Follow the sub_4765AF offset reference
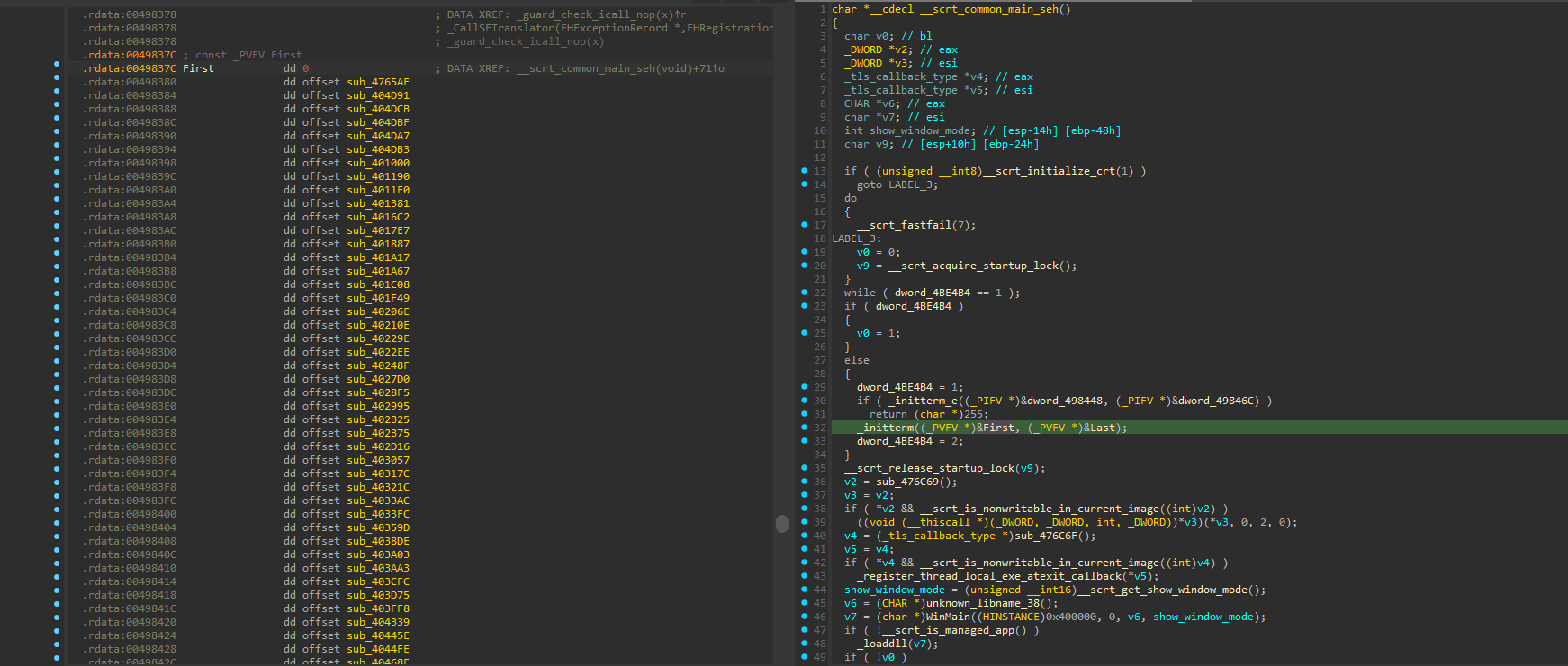1568x666 pixels. pos(378,82)
